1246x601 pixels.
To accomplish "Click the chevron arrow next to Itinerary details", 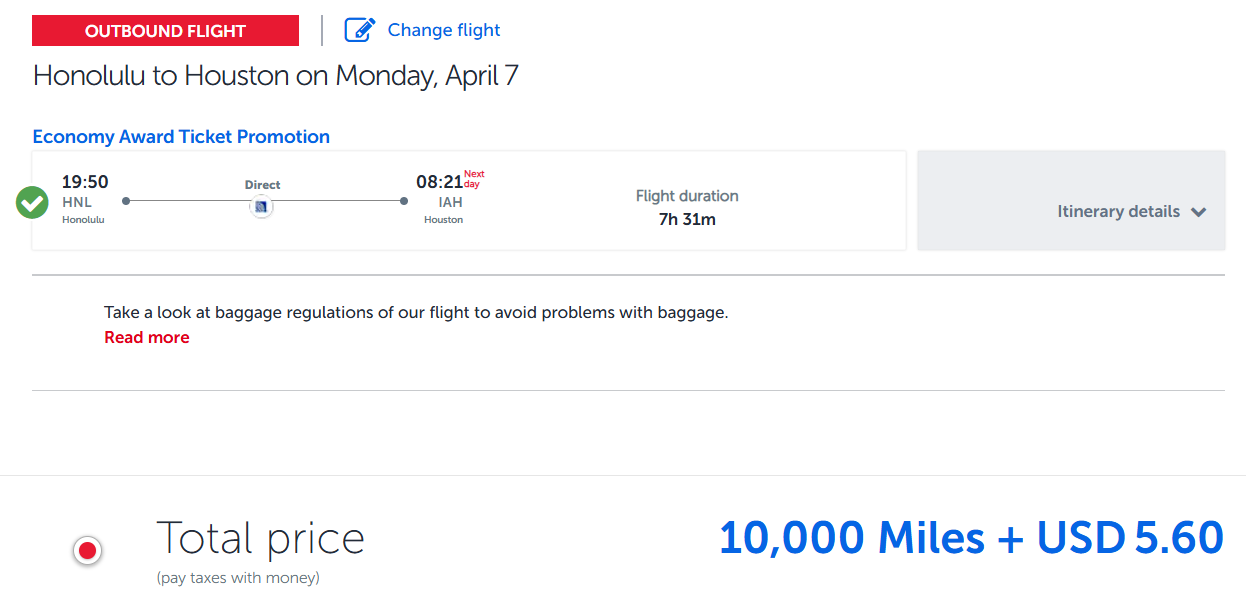I will pos(1199,212).
